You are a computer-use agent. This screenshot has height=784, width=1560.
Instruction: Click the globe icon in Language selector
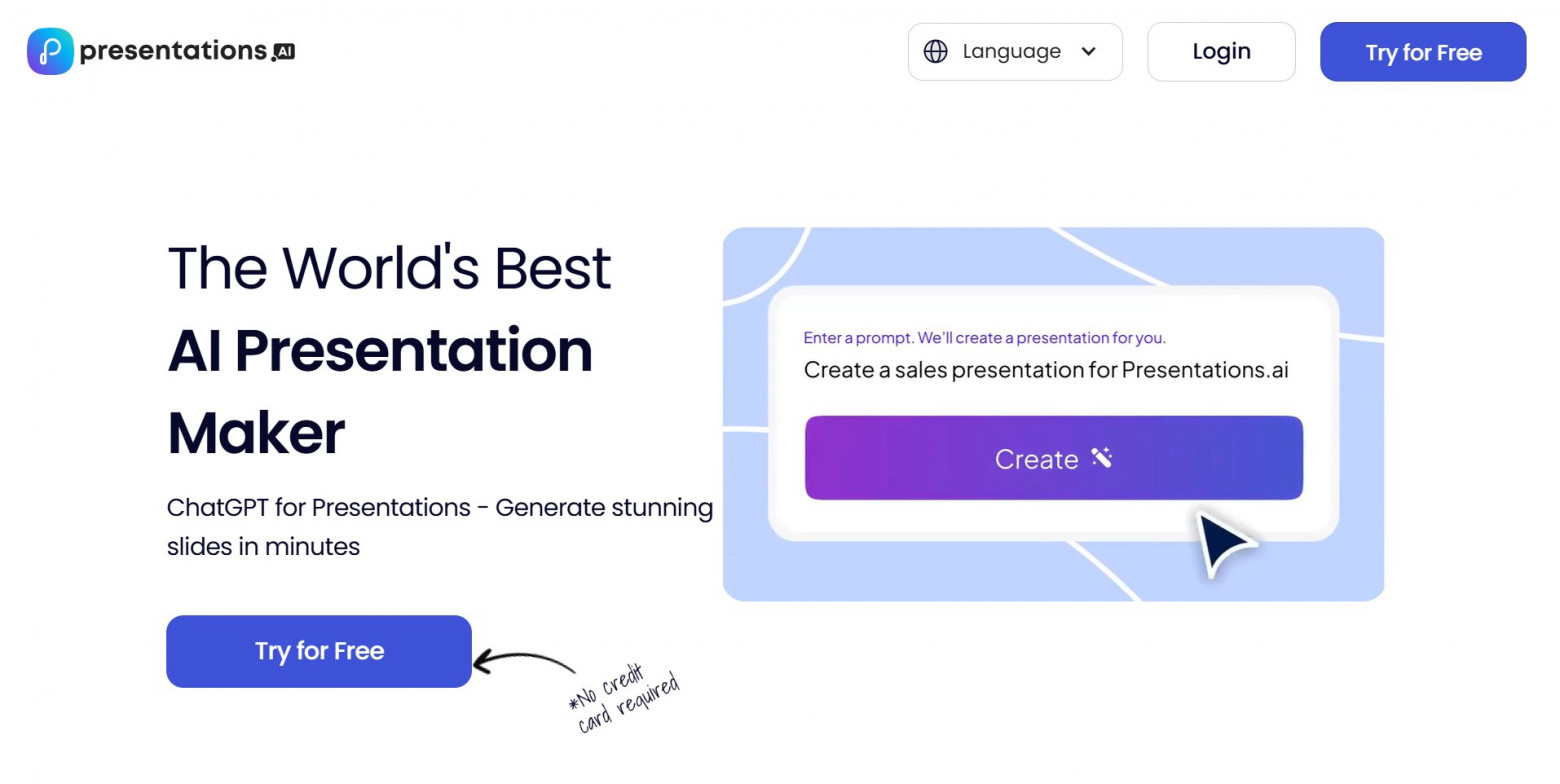tap(936, 52)
